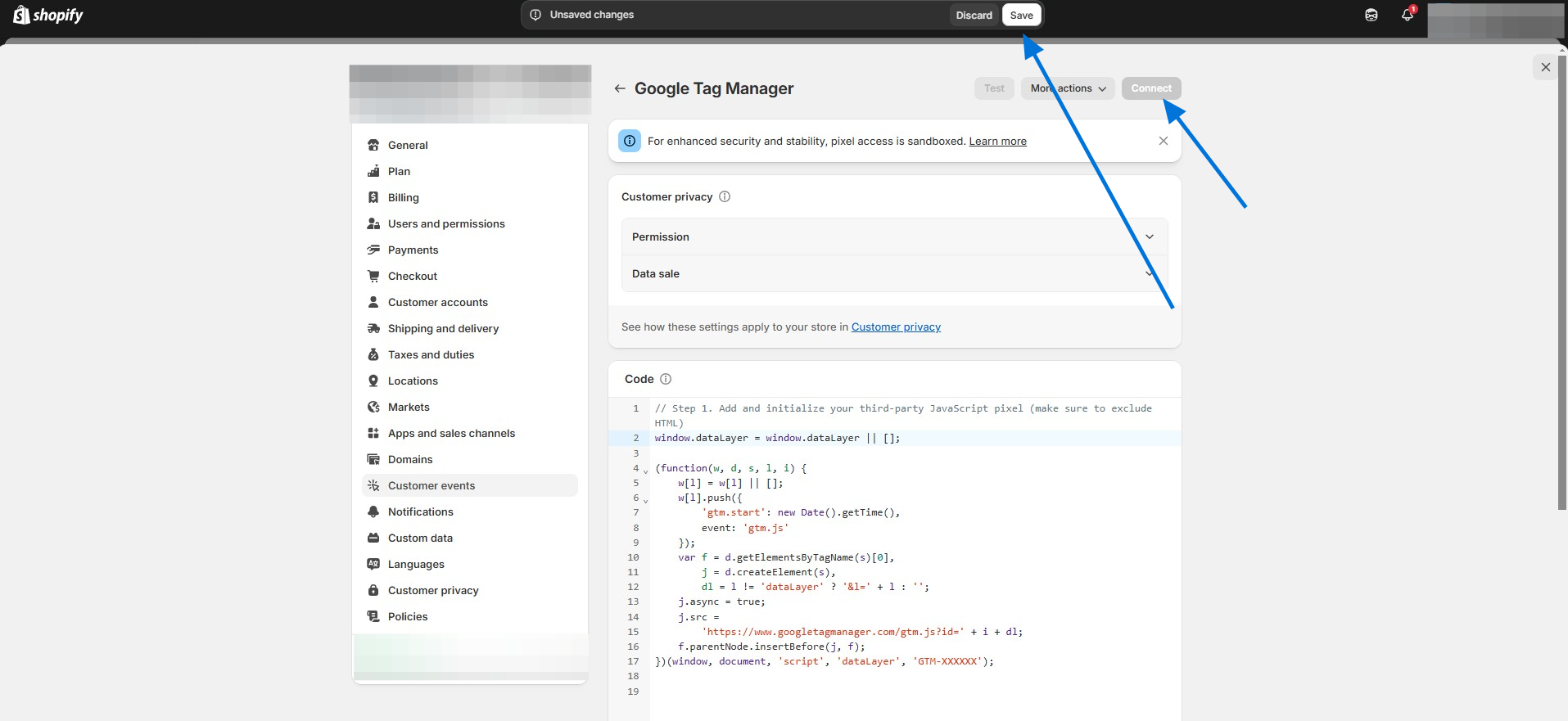Open Billing settings page

click(x=470, y=197)
